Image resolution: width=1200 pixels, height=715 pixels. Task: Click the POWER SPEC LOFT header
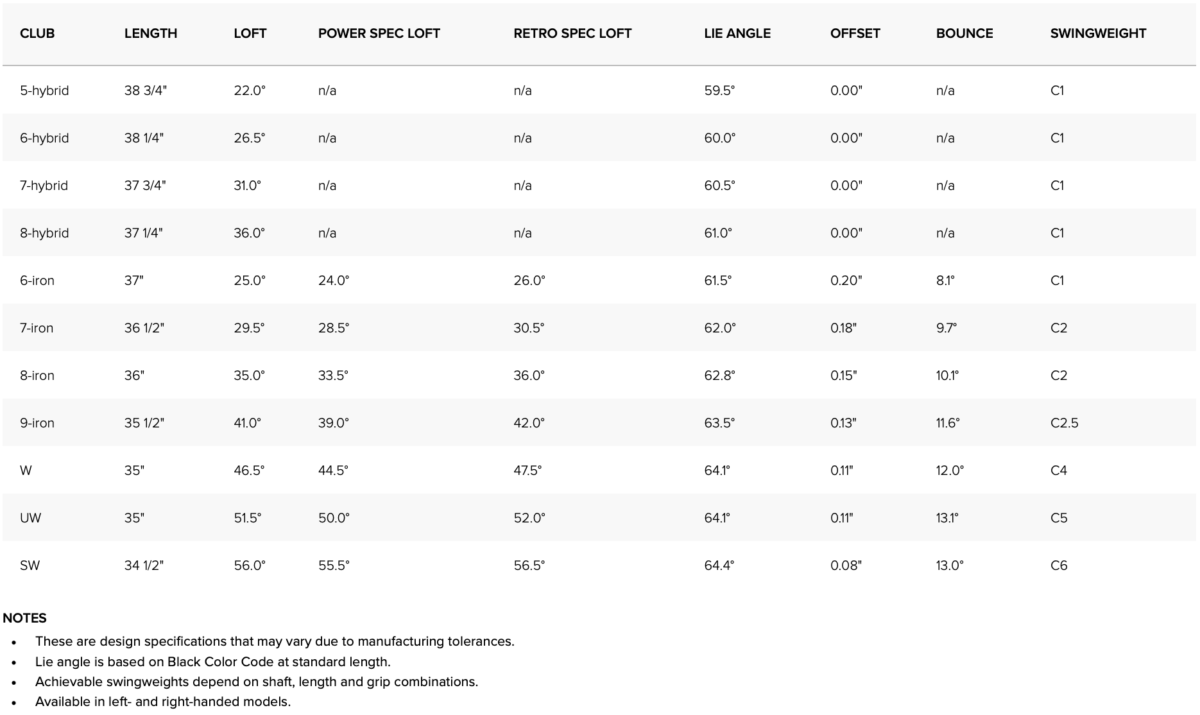pyautogui.click(x=379, y=33)
